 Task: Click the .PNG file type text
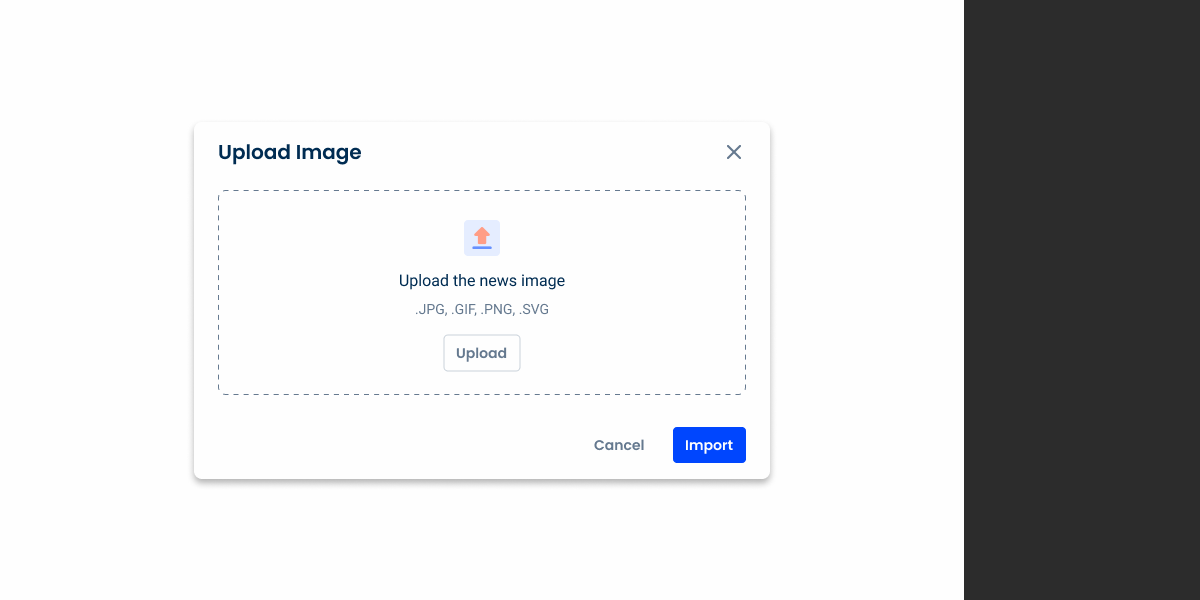498,310
